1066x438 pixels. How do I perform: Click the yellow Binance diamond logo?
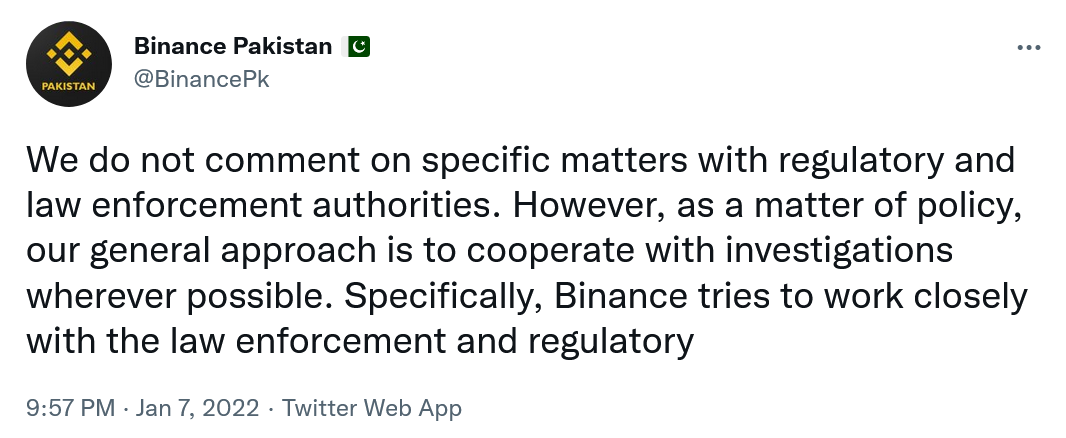68,55
